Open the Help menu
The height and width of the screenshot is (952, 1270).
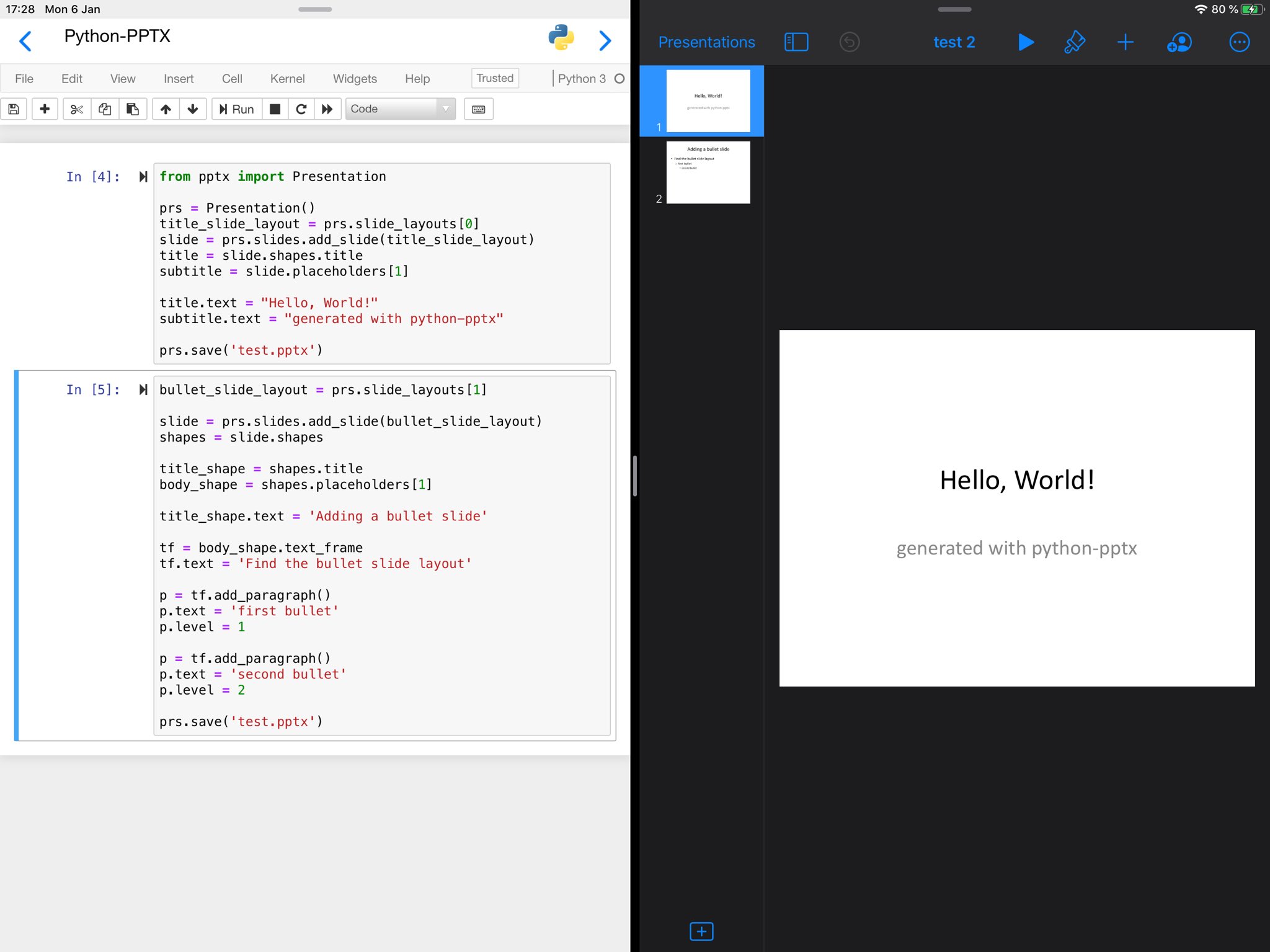pos(417,79)
